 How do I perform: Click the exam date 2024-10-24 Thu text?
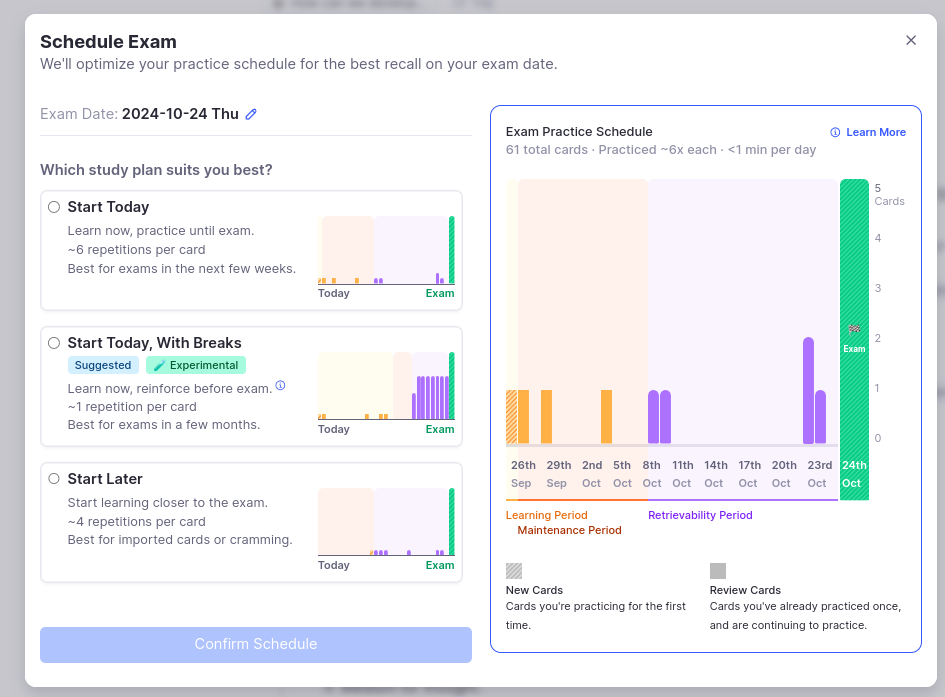pos(180,114)
